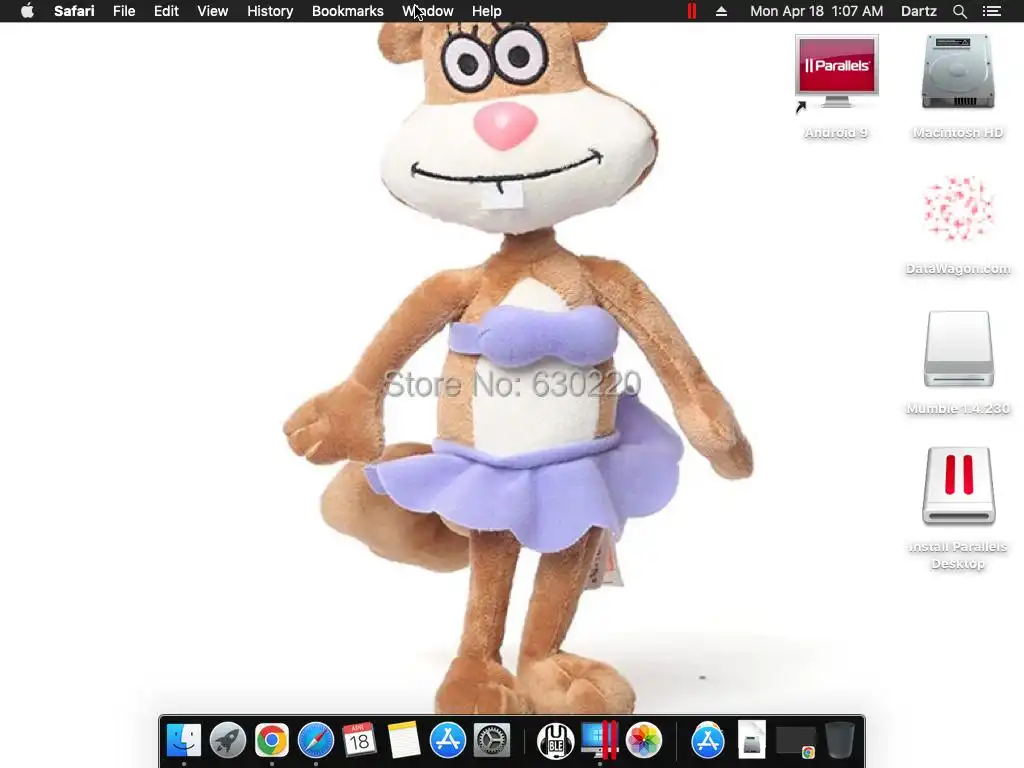Open the History menu
This screenshot has height=768, width=1024.
pyautogui.click(x=270, y=11)
